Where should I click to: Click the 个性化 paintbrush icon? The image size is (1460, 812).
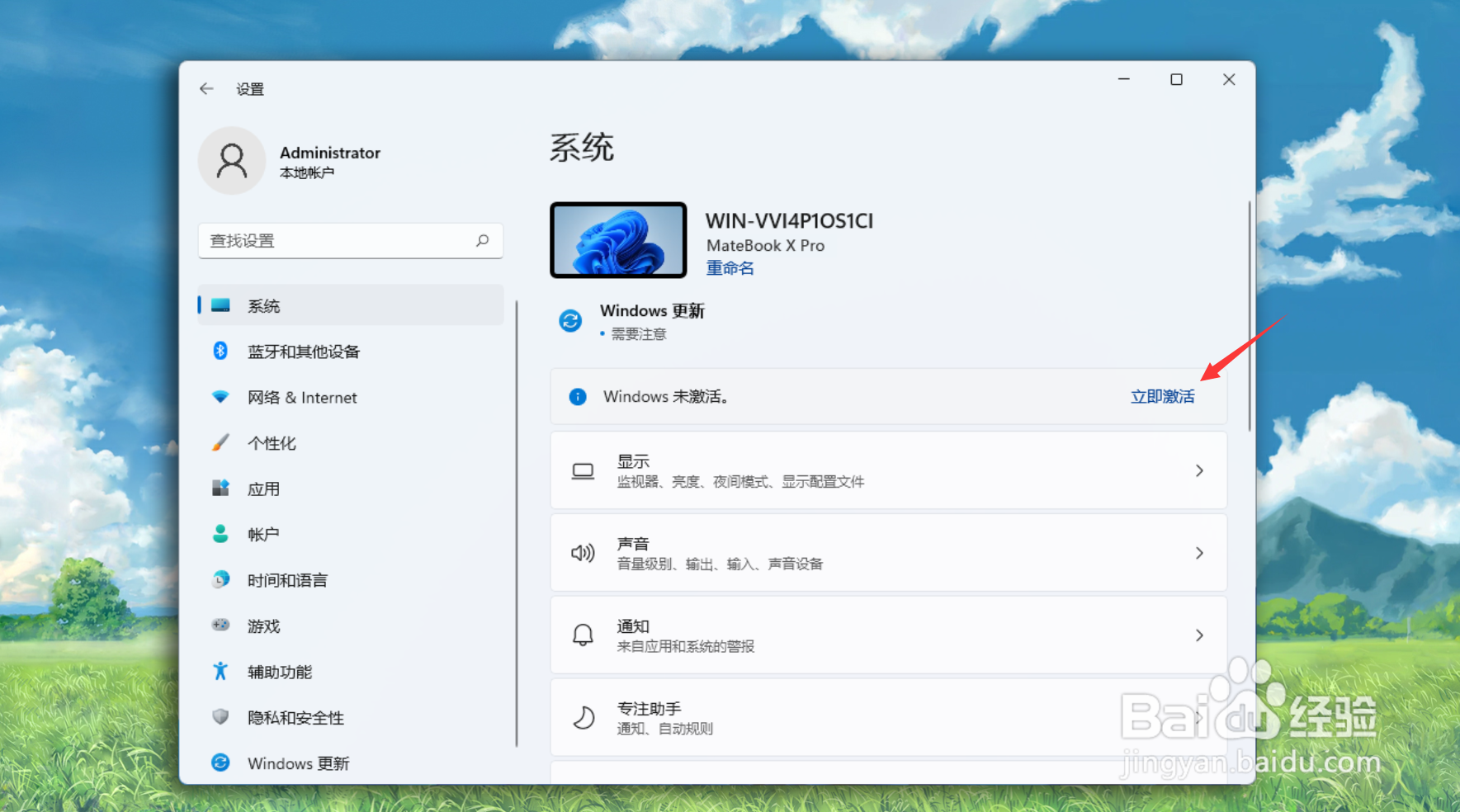(220, 442)
